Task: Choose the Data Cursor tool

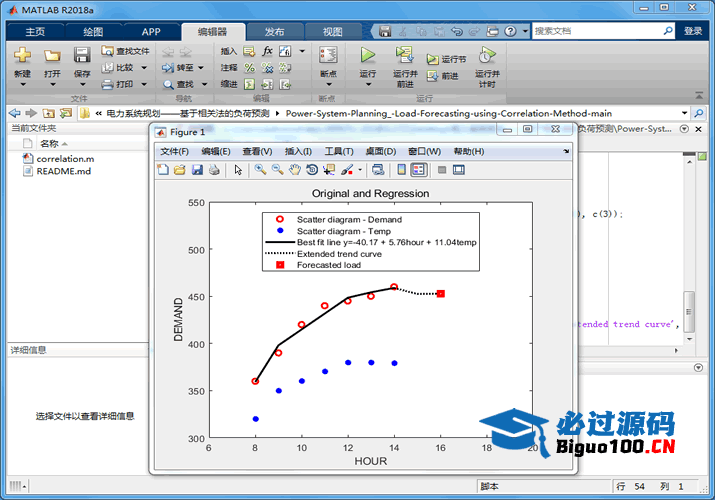Action: (x=328, y=170)
